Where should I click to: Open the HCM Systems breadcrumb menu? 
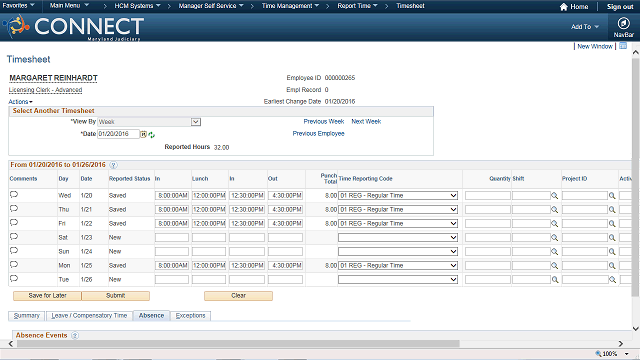coord(138,6)
